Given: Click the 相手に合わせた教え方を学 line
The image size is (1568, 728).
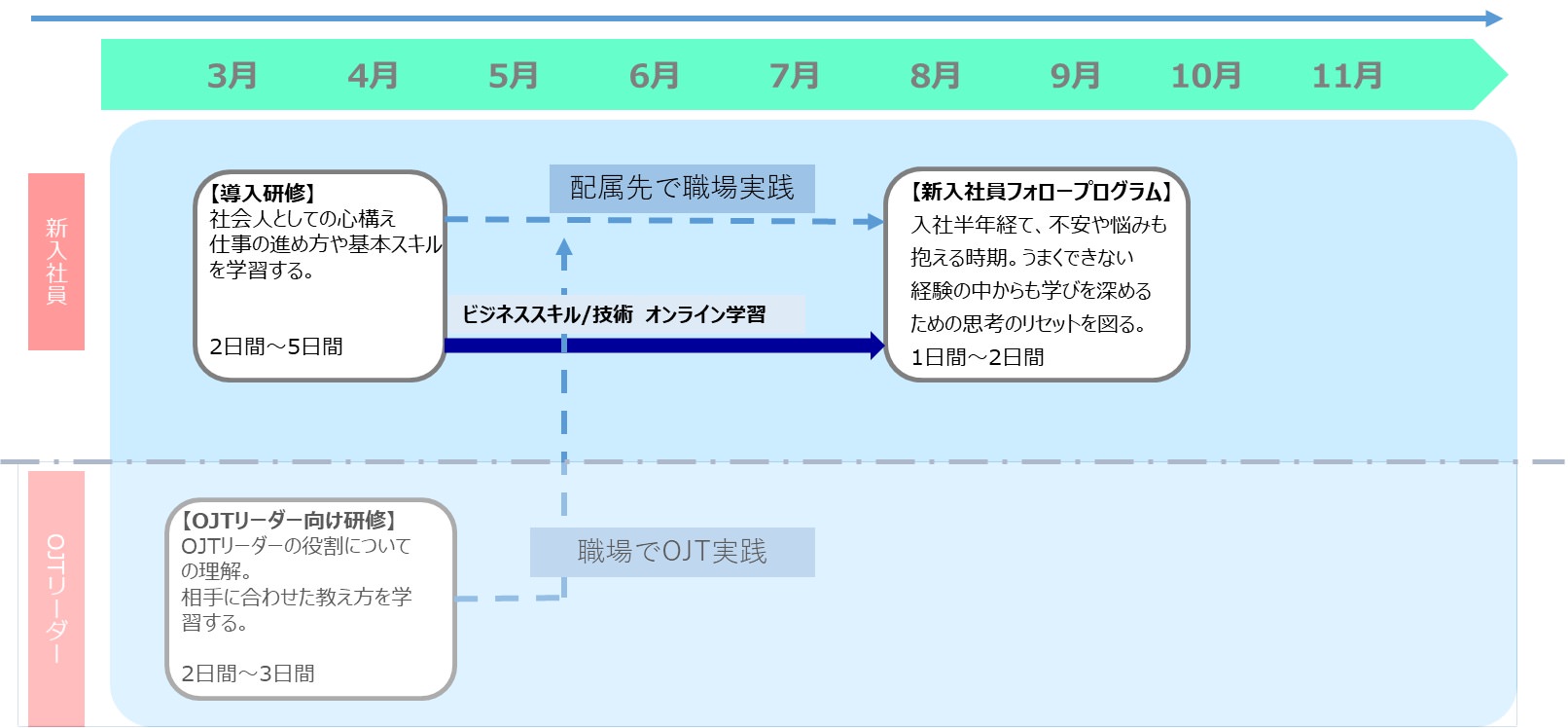Looking at the screenshot, I should point(297,597).
